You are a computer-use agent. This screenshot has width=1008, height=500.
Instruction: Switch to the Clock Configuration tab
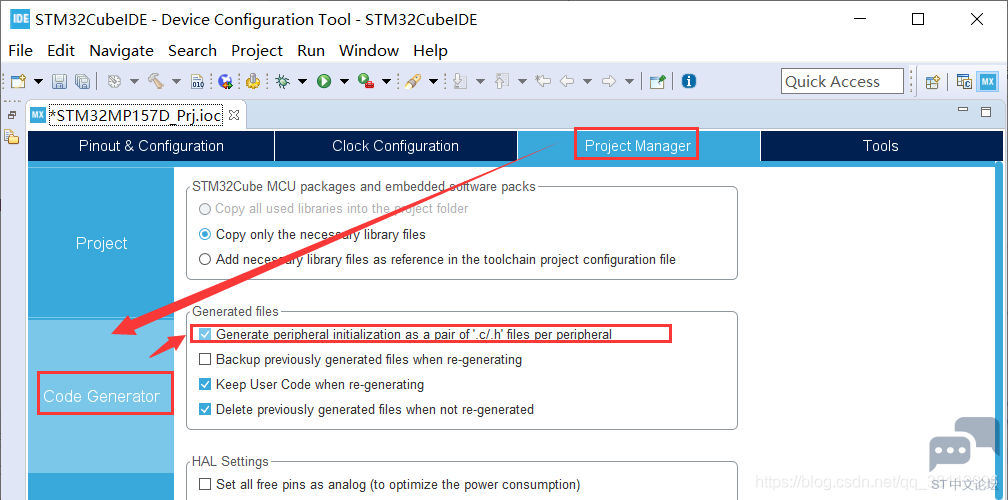[395, 146]
